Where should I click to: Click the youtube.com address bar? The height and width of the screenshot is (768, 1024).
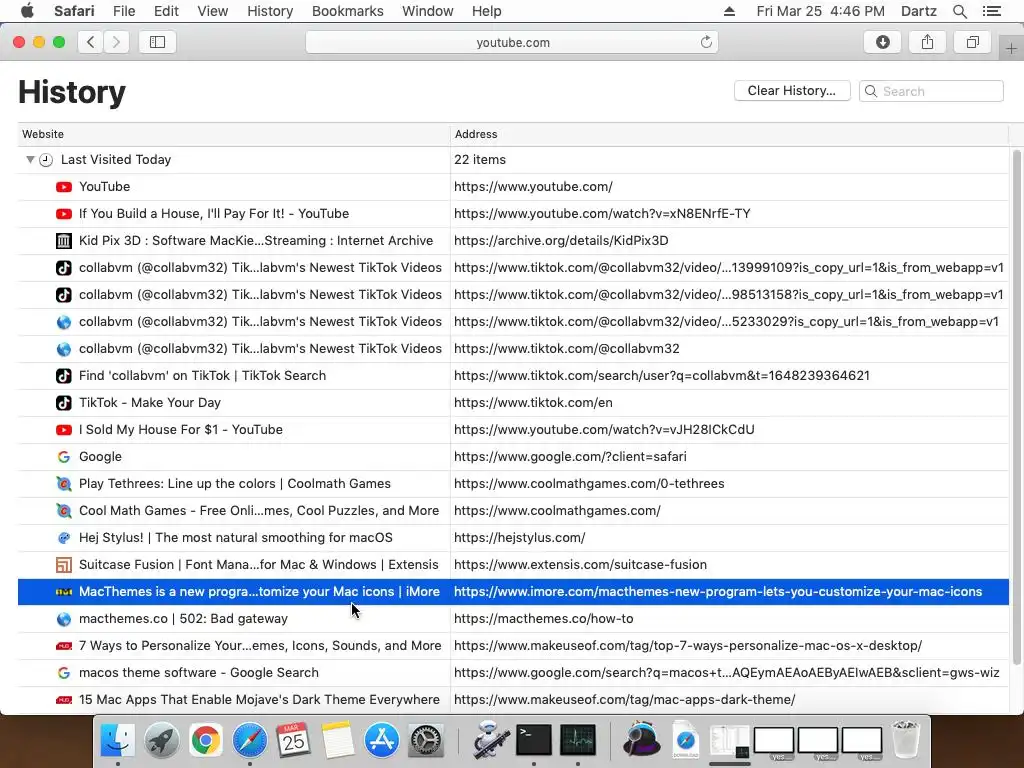(512, 42)
